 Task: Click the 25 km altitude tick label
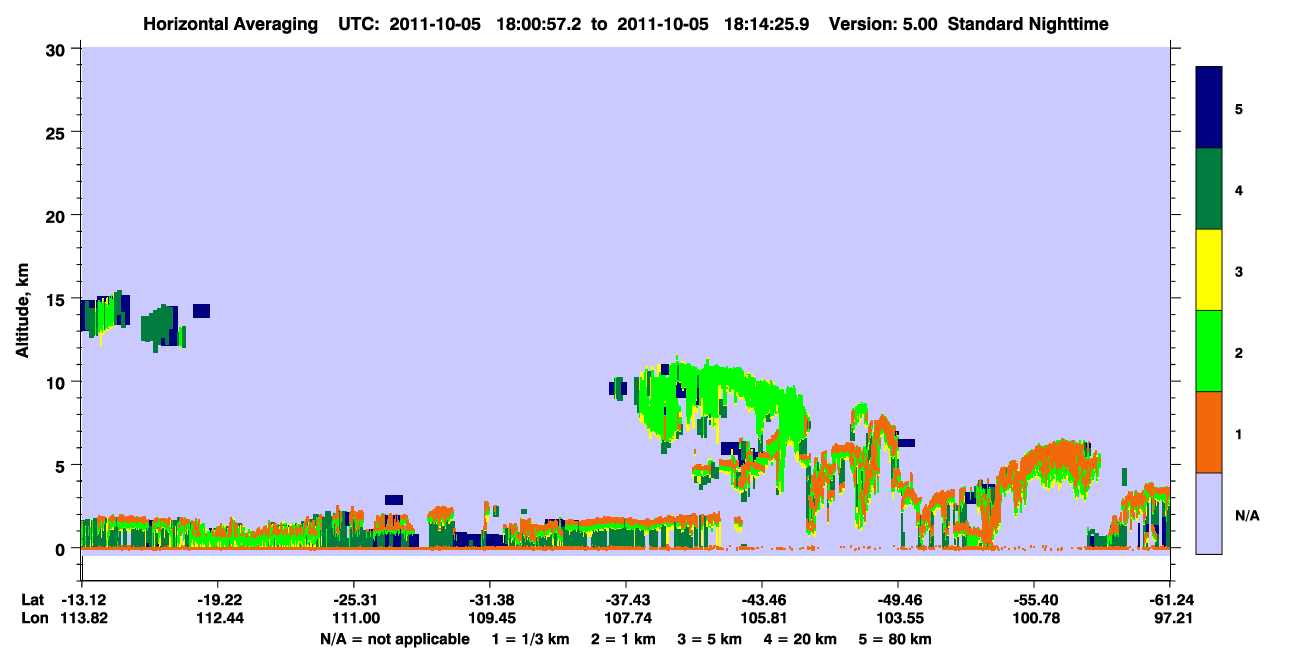point(56,133)
